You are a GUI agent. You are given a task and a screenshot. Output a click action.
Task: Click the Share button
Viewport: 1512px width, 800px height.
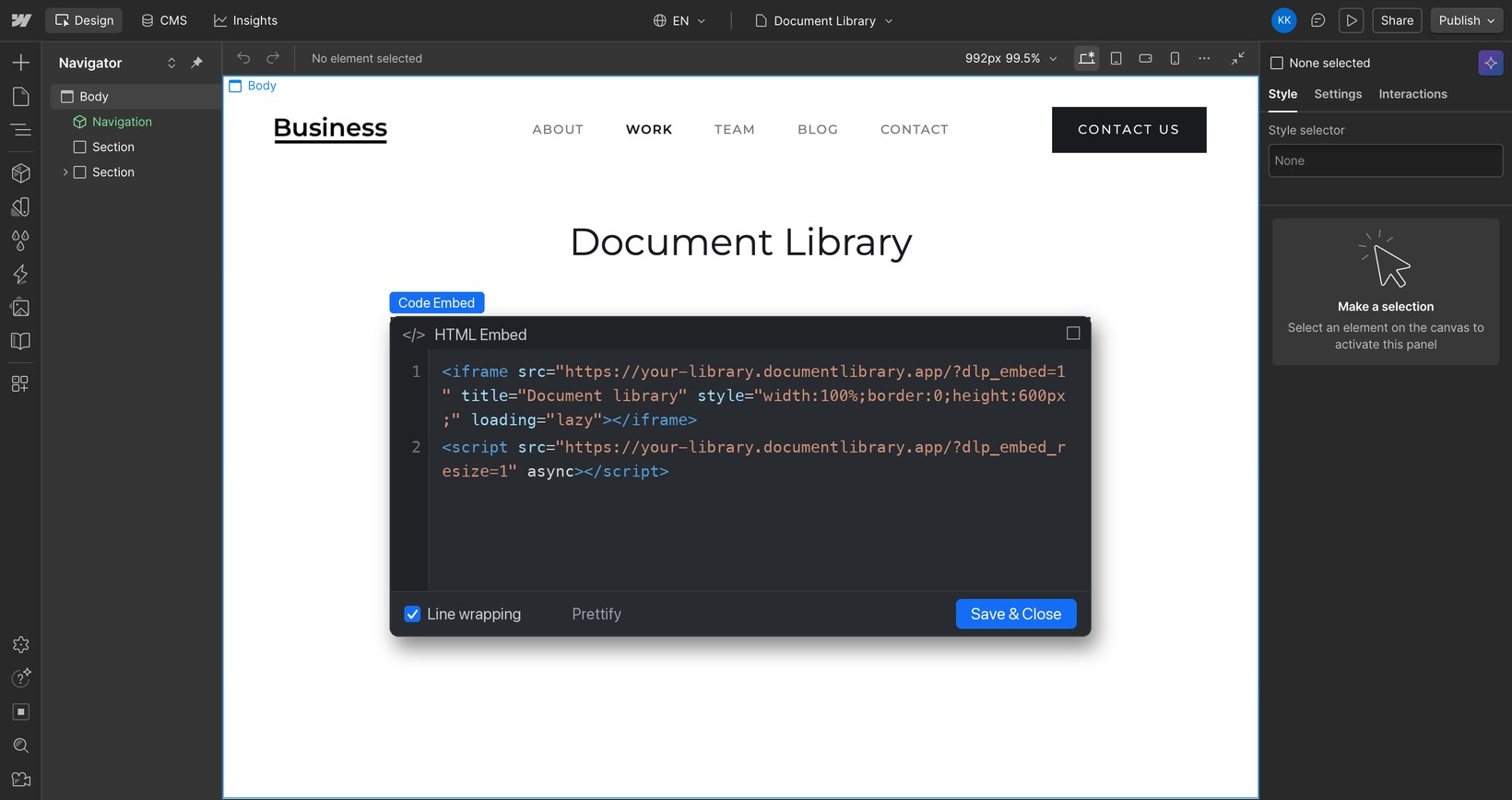pyautogui.click(x=1397, y=20)
